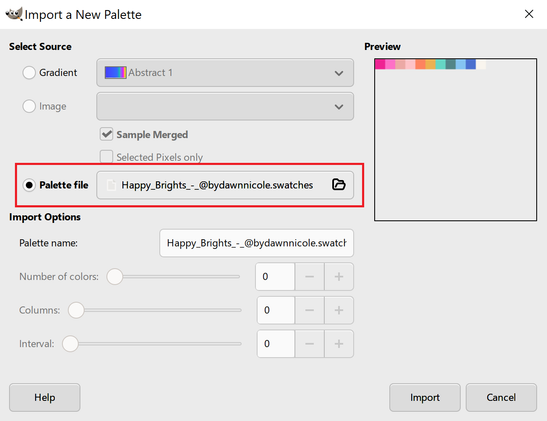Screen dimensions: 547x421
Task: Decrease the Interval value with minus
Action: [x=309, y=344]
